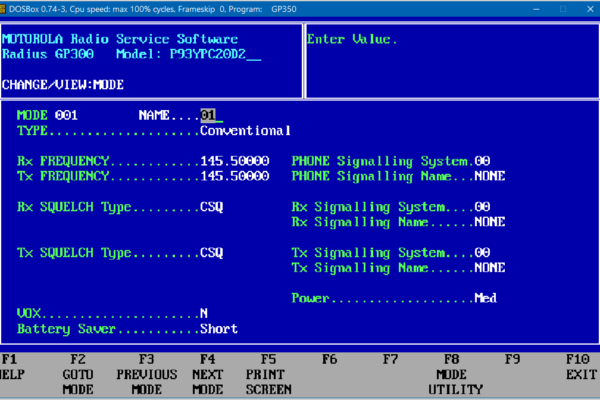
Task: Select the F2 GOTO MODE option
Action: click(x=78, y=374)
